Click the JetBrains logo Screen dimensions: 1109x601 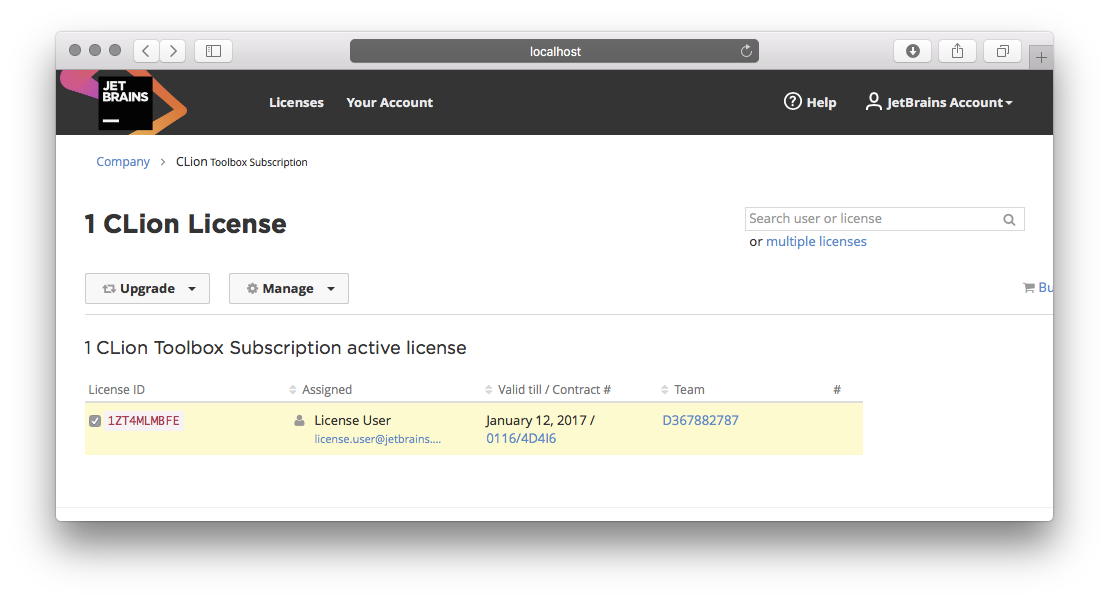125,102
